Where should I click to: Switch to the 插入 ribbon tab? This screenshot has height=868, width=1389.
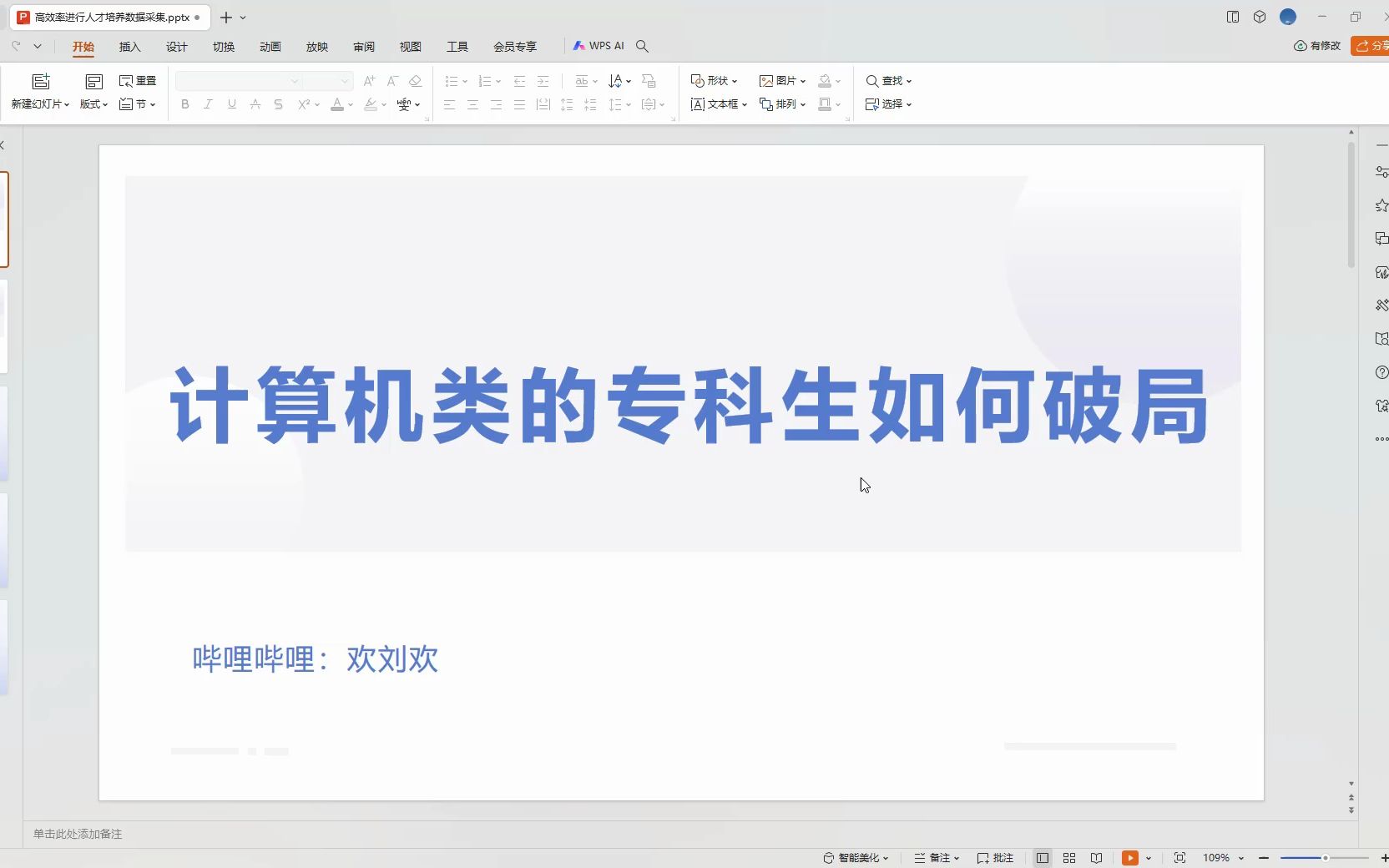pyautogui.click(x=129, y=48)
